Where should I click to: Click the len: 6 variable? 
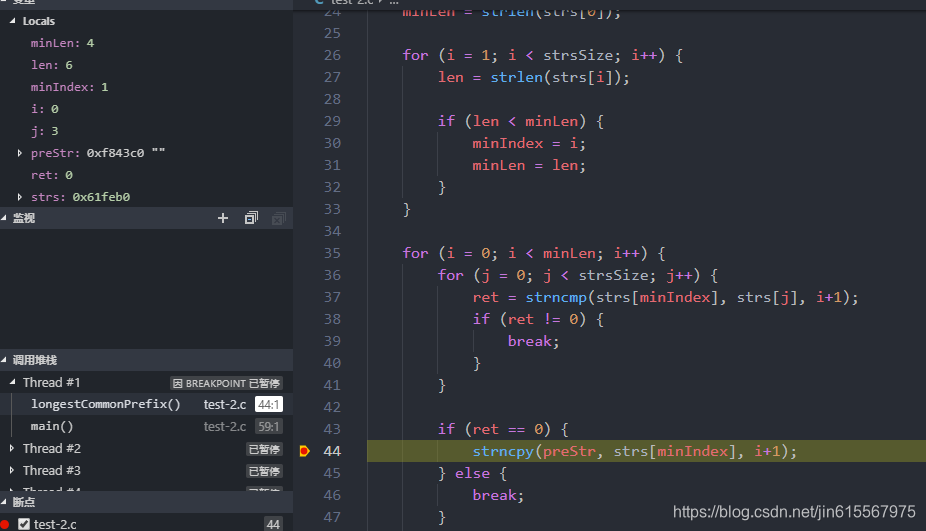[52, 65]
